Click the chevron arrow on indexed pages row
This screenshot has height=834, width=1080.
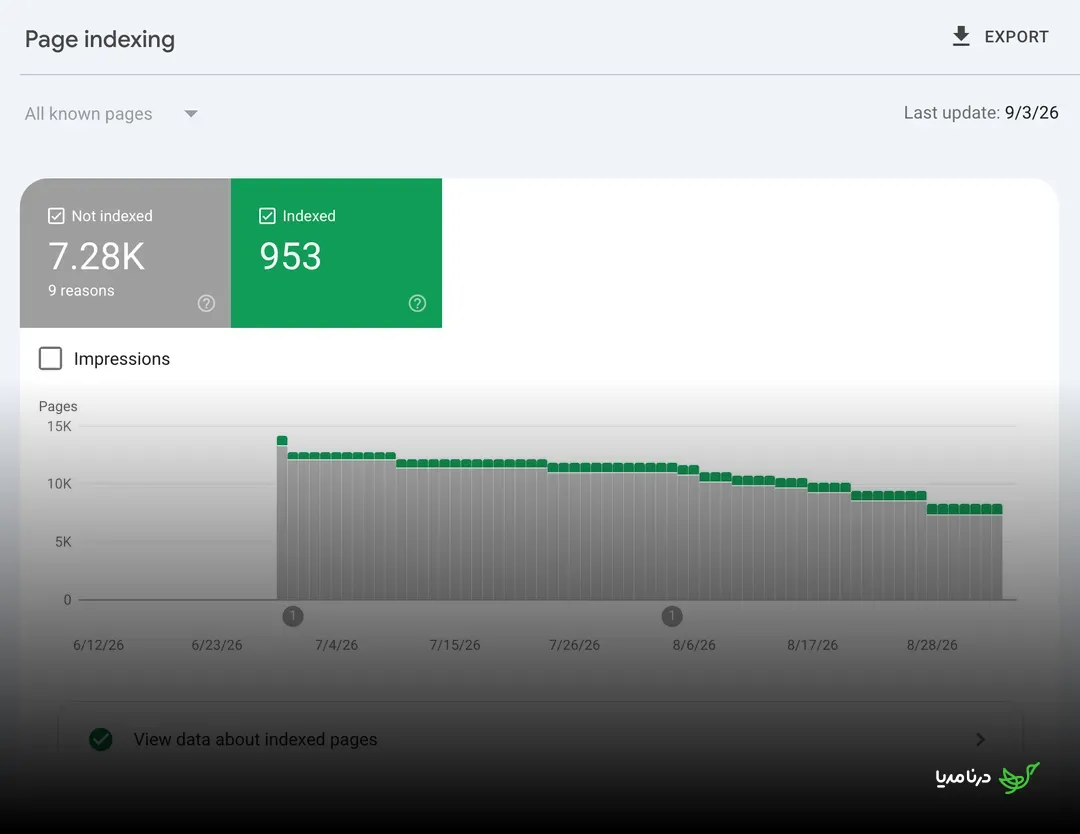[980, 740]
